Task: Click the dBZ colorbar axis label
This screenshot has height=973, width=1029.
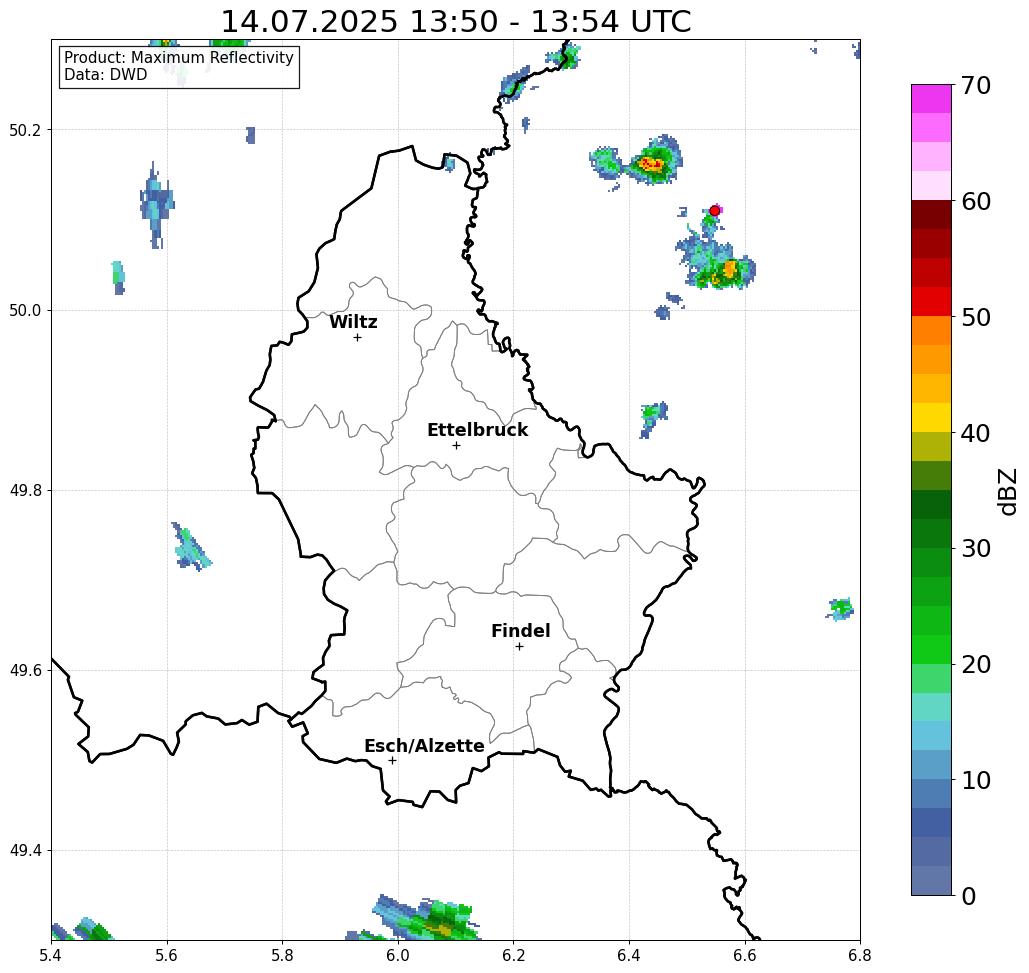Action: [x=1007, y=491]
